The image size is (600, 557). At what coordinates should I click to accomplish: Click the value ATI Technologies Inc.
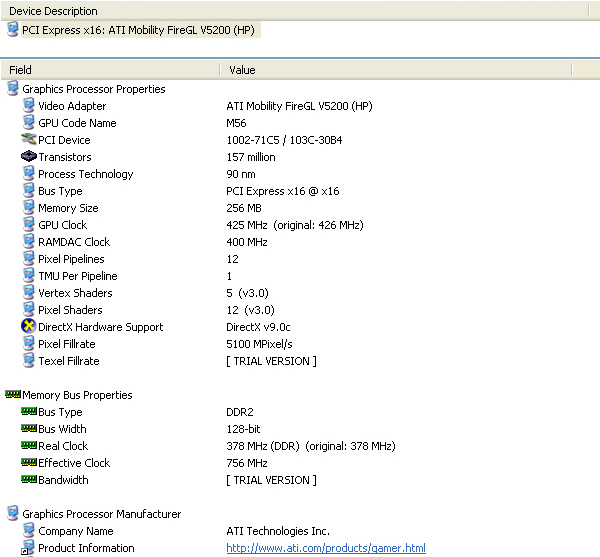pyautogui.click(x=278, y=531)
